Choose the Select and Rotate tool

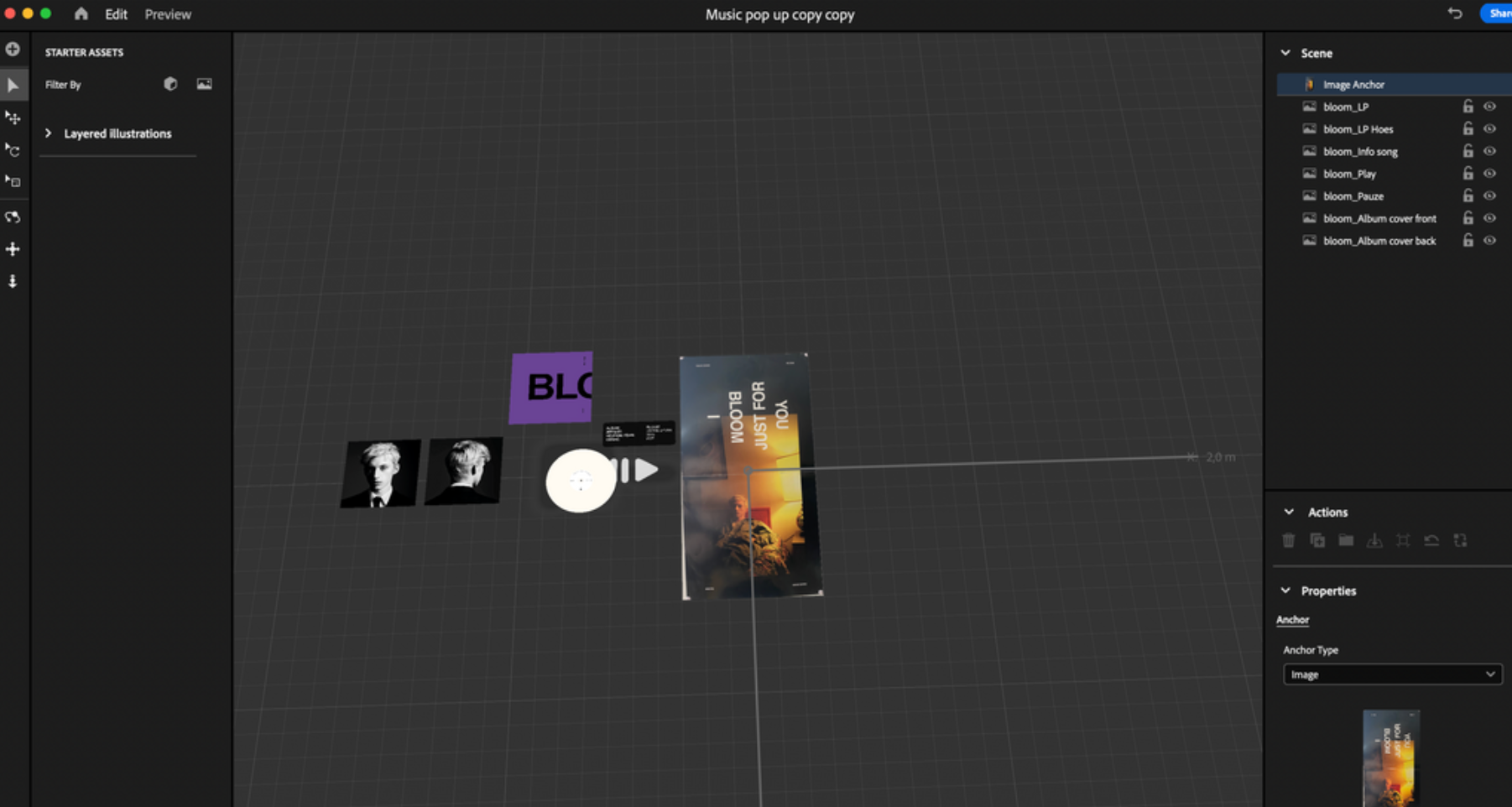point(13,149)
